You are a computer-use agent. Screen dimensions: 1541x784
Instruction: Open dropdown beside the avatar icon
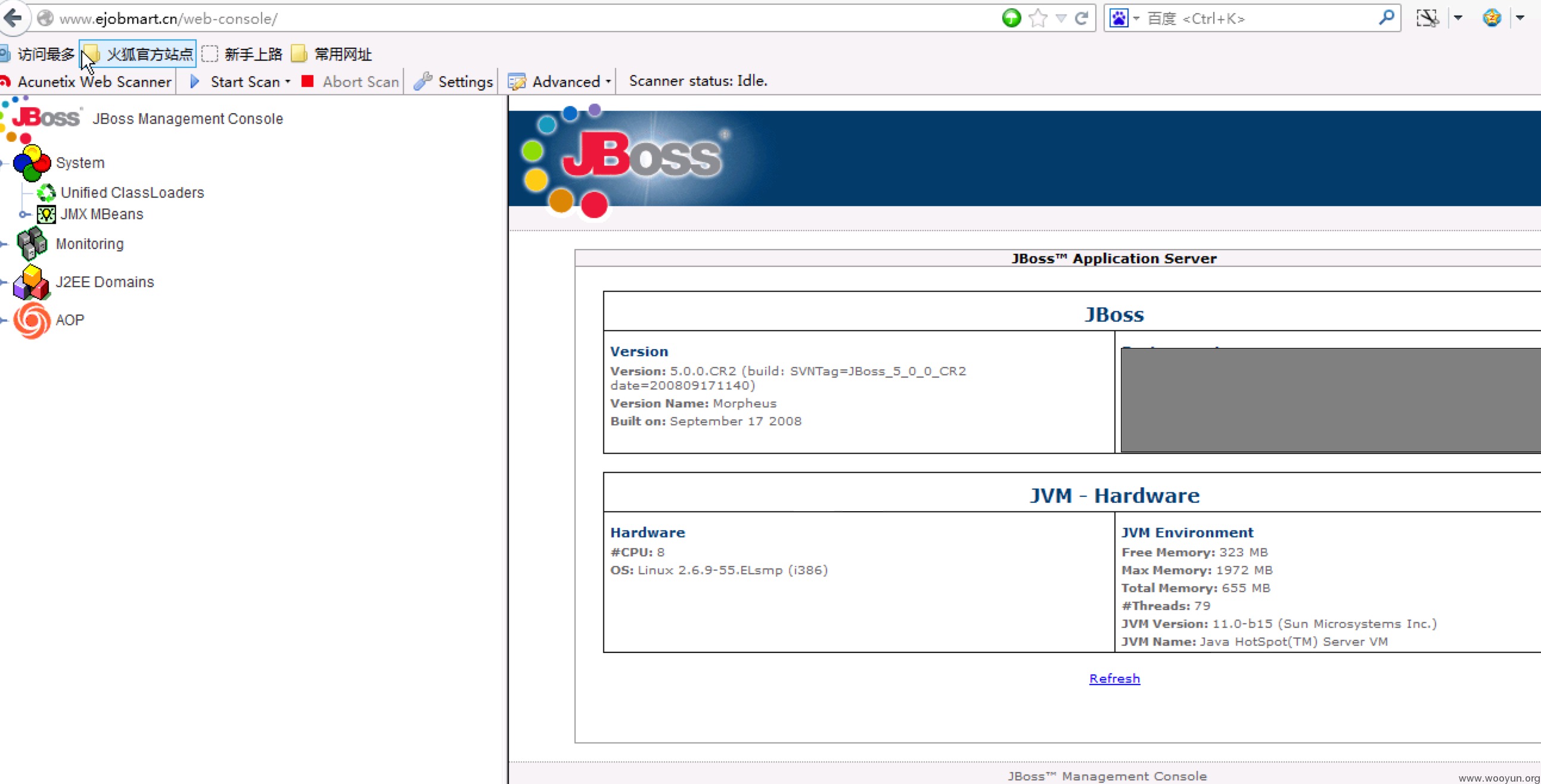coord(1520,18)
